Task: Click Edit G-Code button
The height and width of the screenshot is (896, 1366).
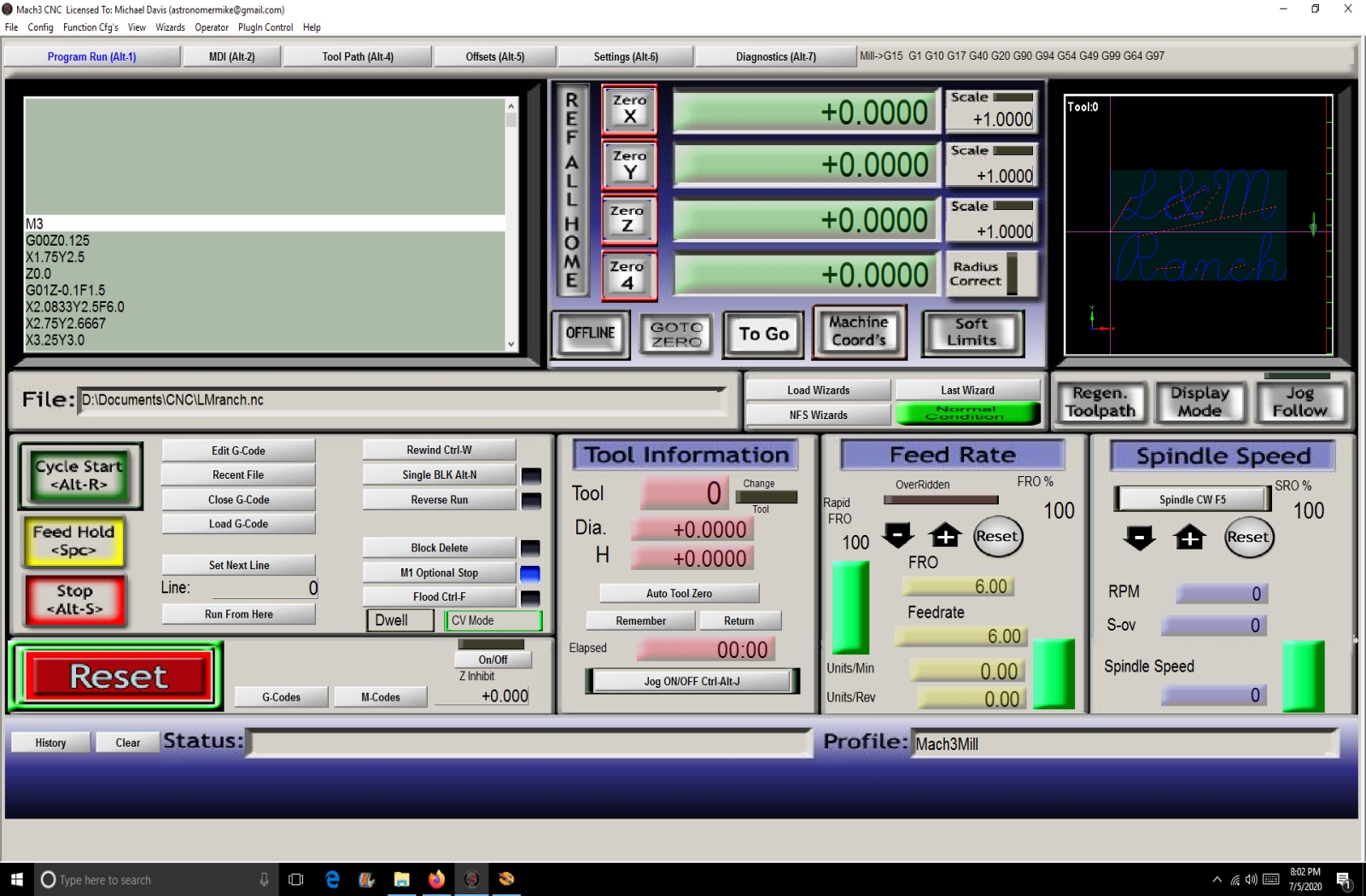Action: click(238, 451)
